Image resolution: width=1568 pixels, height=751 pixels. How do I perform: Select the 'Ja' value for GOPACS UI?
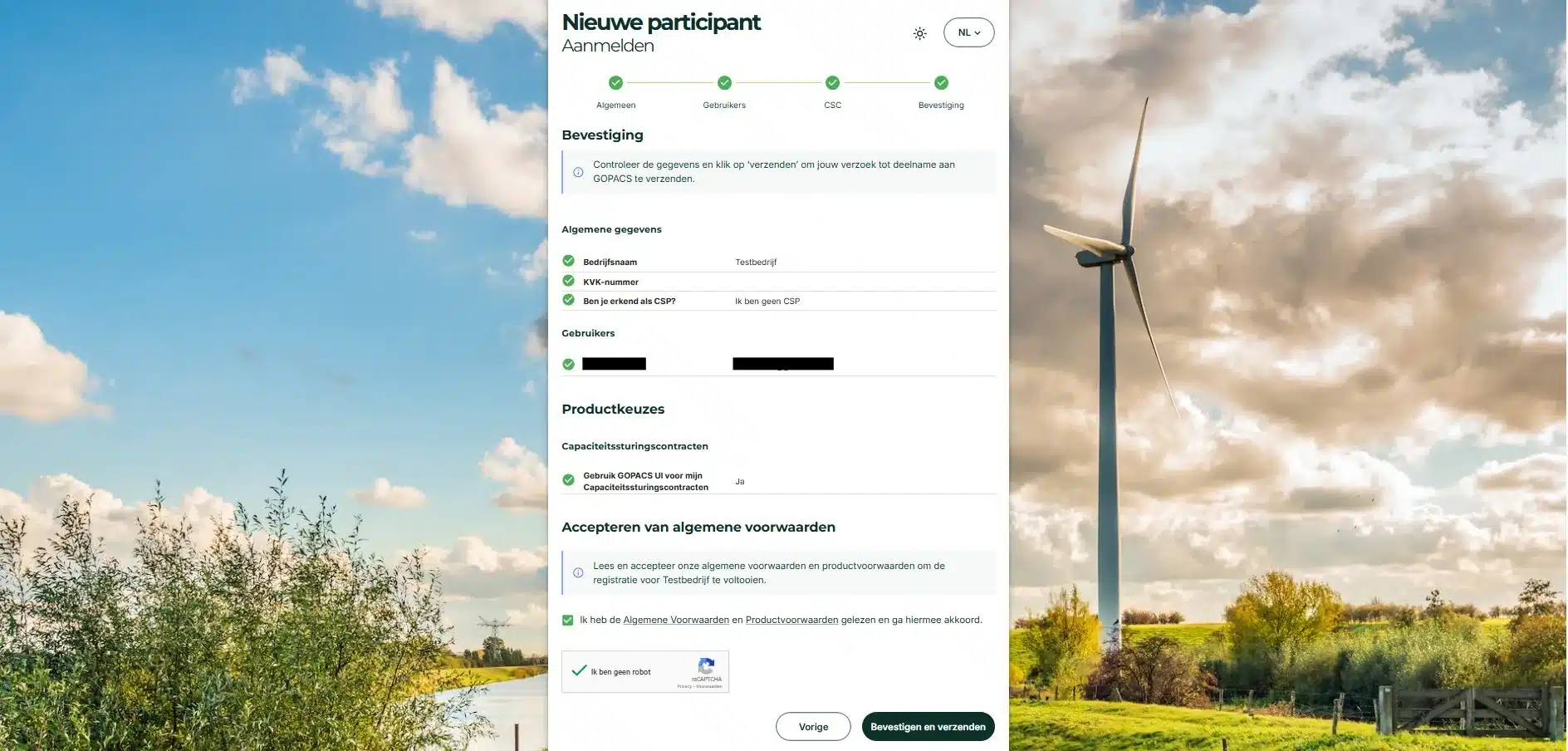click(739, 482)
